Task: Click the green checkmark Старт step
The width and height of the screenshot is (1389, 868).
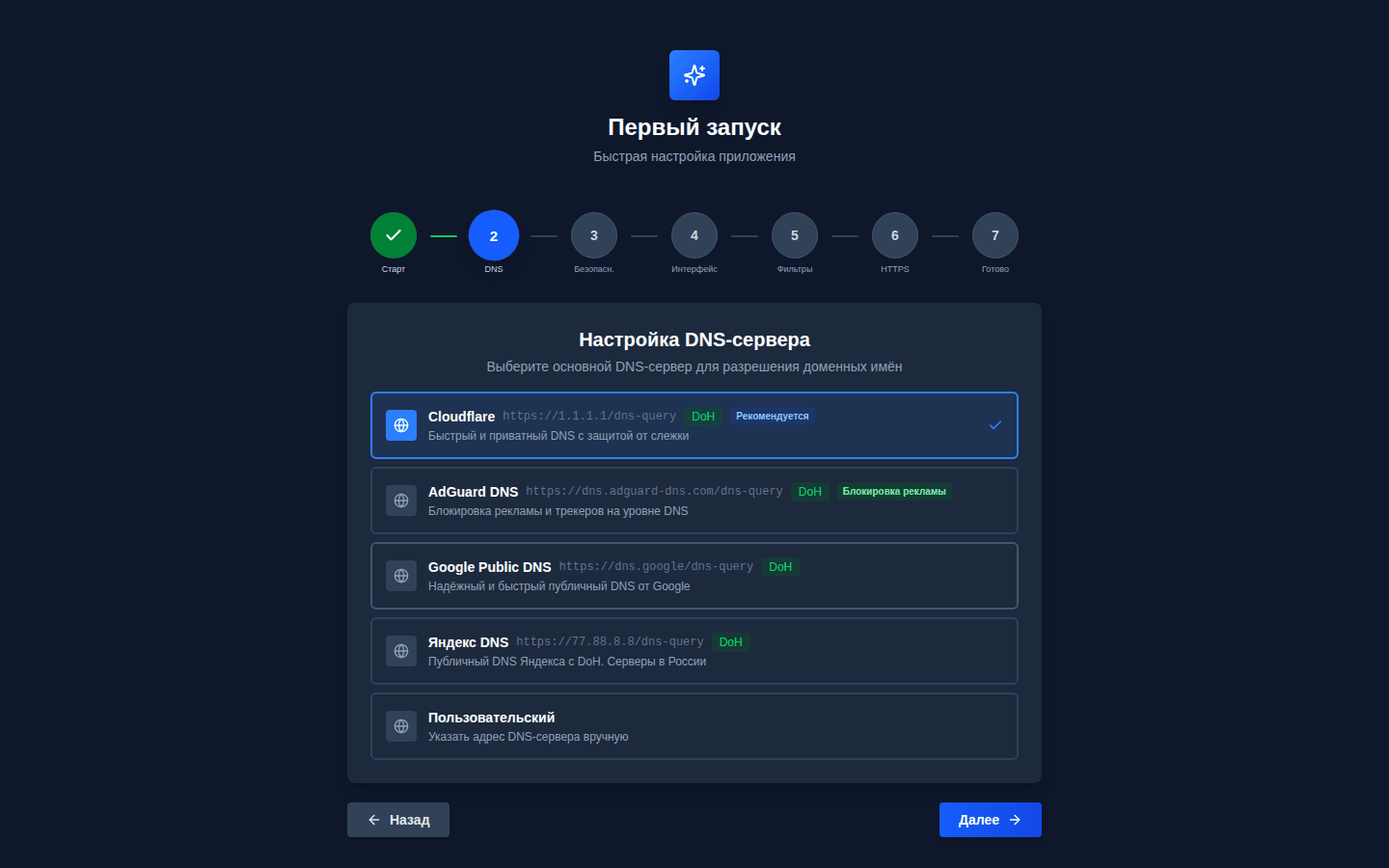Action: 394,235
